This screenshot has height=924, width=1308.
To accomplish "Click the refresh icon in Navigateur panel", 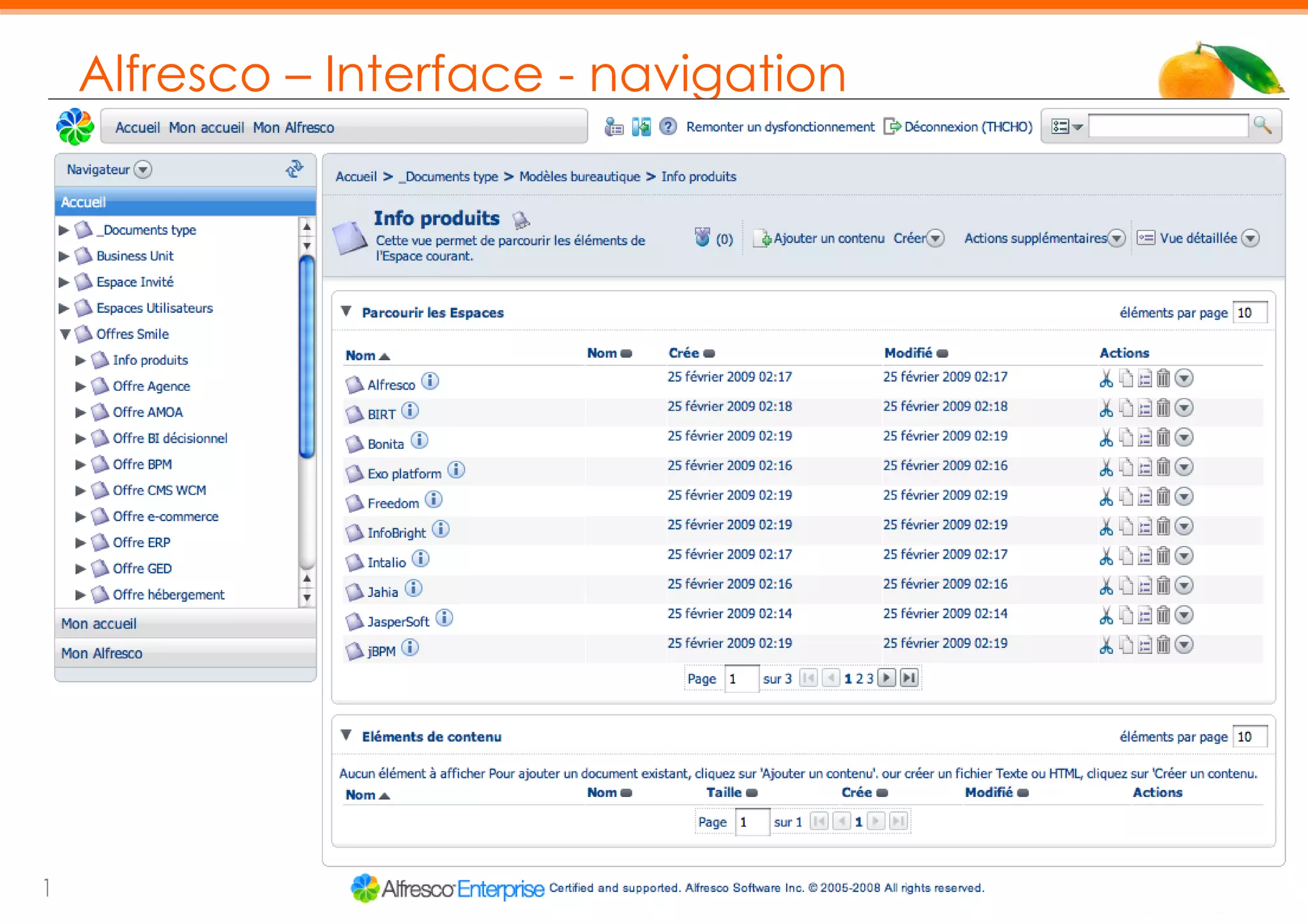I will (294, 169).
